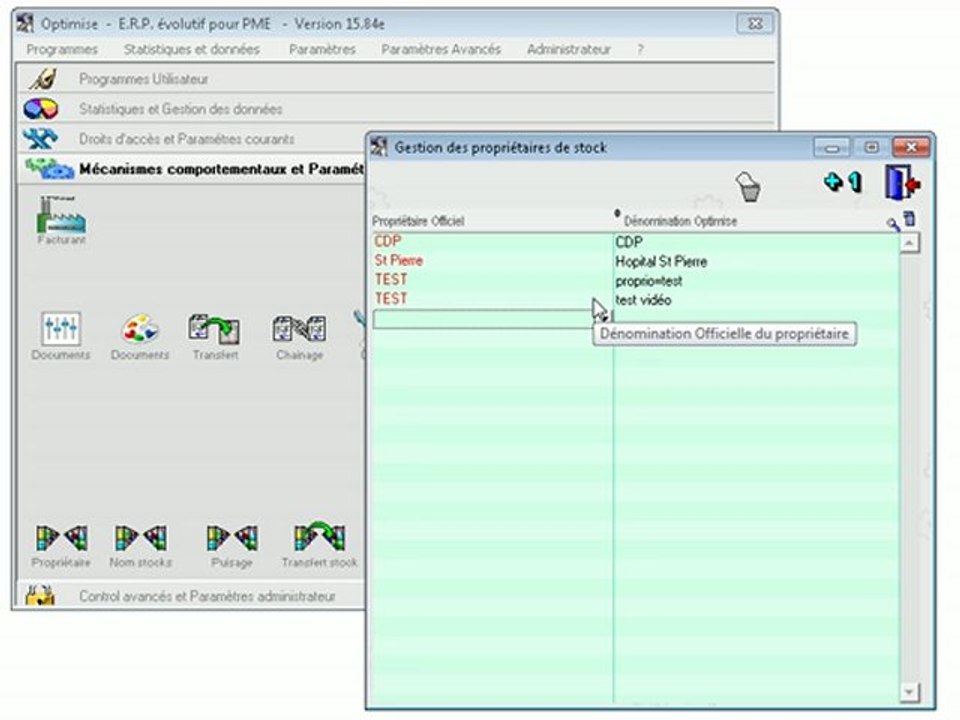The height and width of the screenshot is (720, 960).
Task: Open the Administrateur menu
Action: [568, 49]
